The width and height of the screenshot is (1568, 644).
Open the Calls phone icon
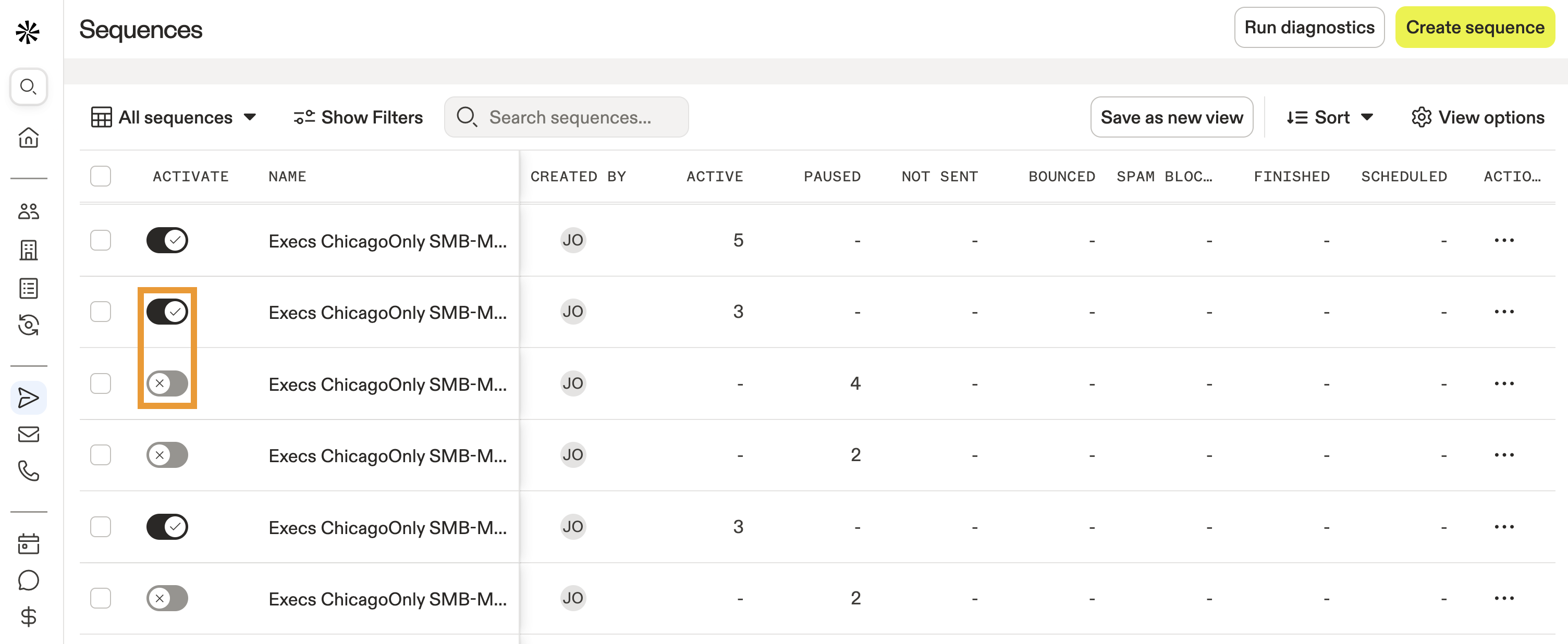pos(28,470)
